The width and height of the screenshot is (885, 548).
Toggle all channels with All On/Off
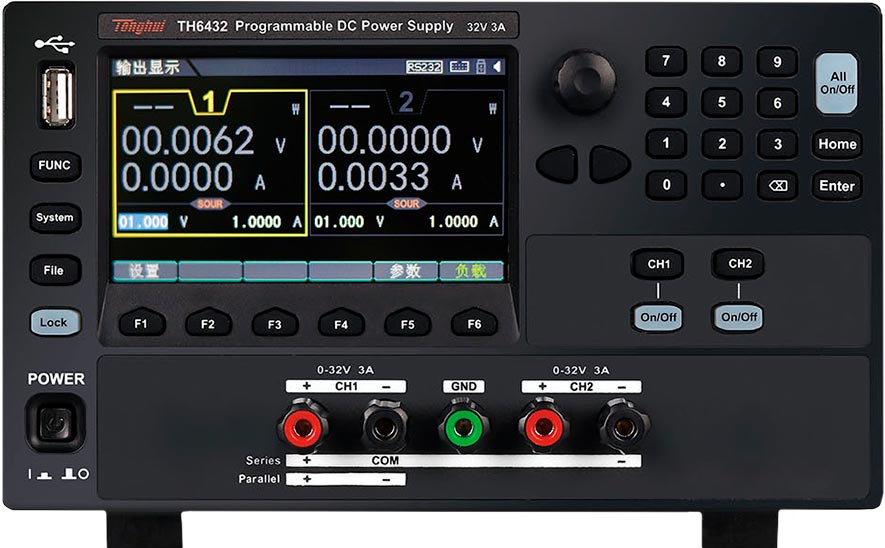coord(837,83)
